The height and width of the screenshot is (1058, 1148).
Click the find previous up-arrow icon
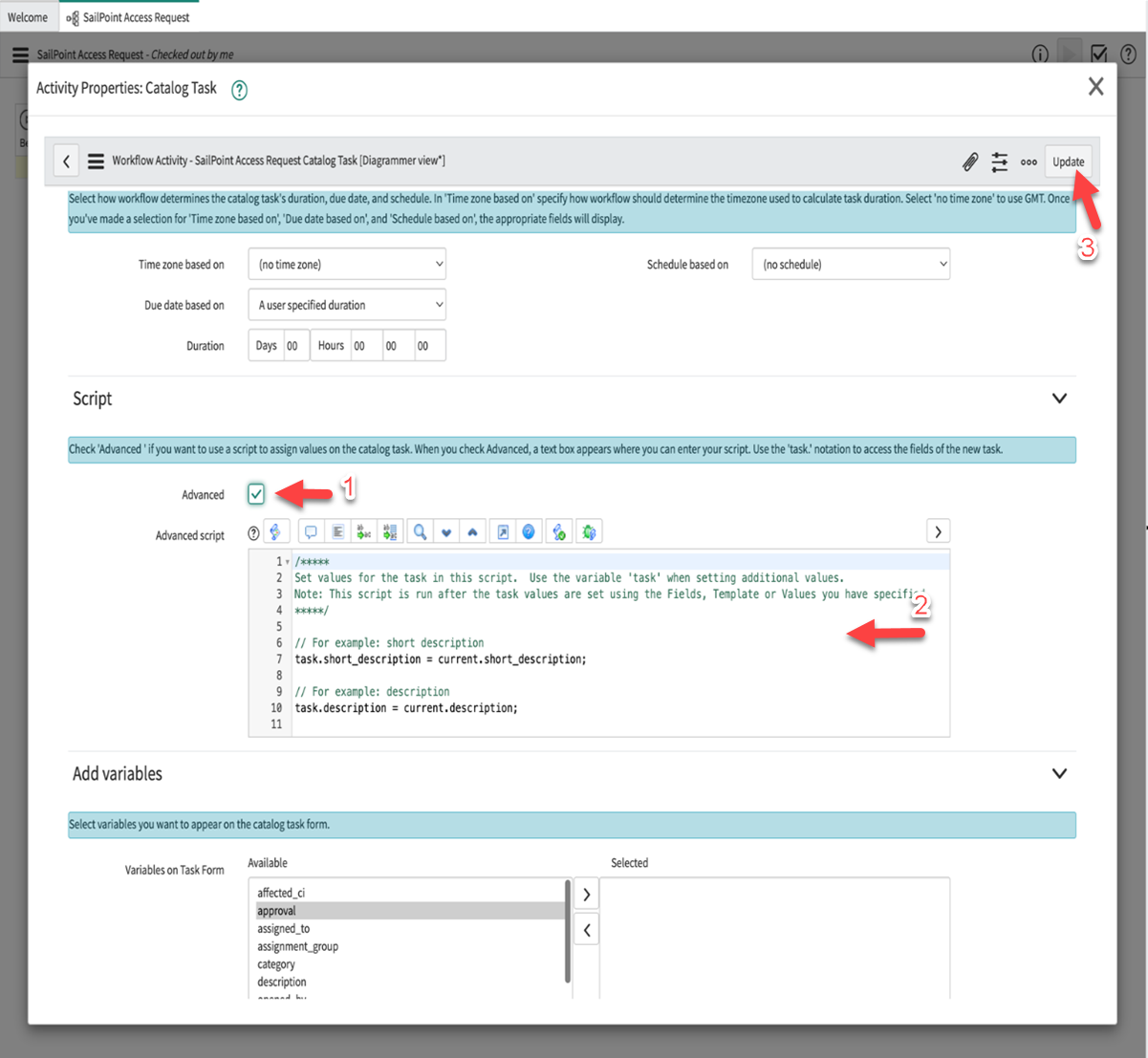(473, 532)
